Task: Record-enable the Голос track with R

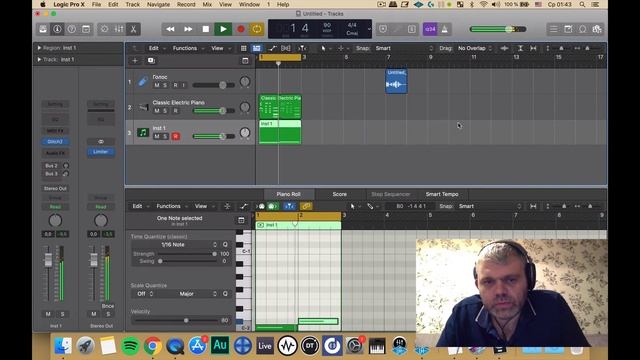Action: 176,85
